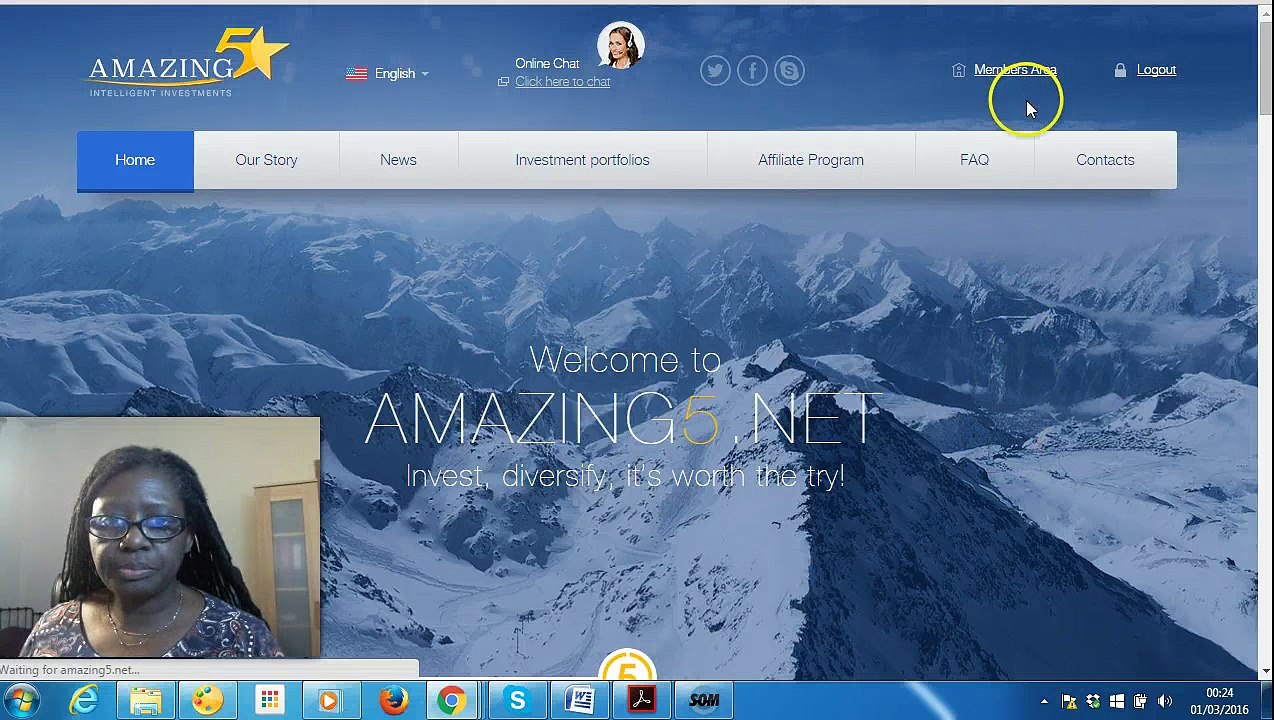Open the English language dropdown

tap(388, 74)
